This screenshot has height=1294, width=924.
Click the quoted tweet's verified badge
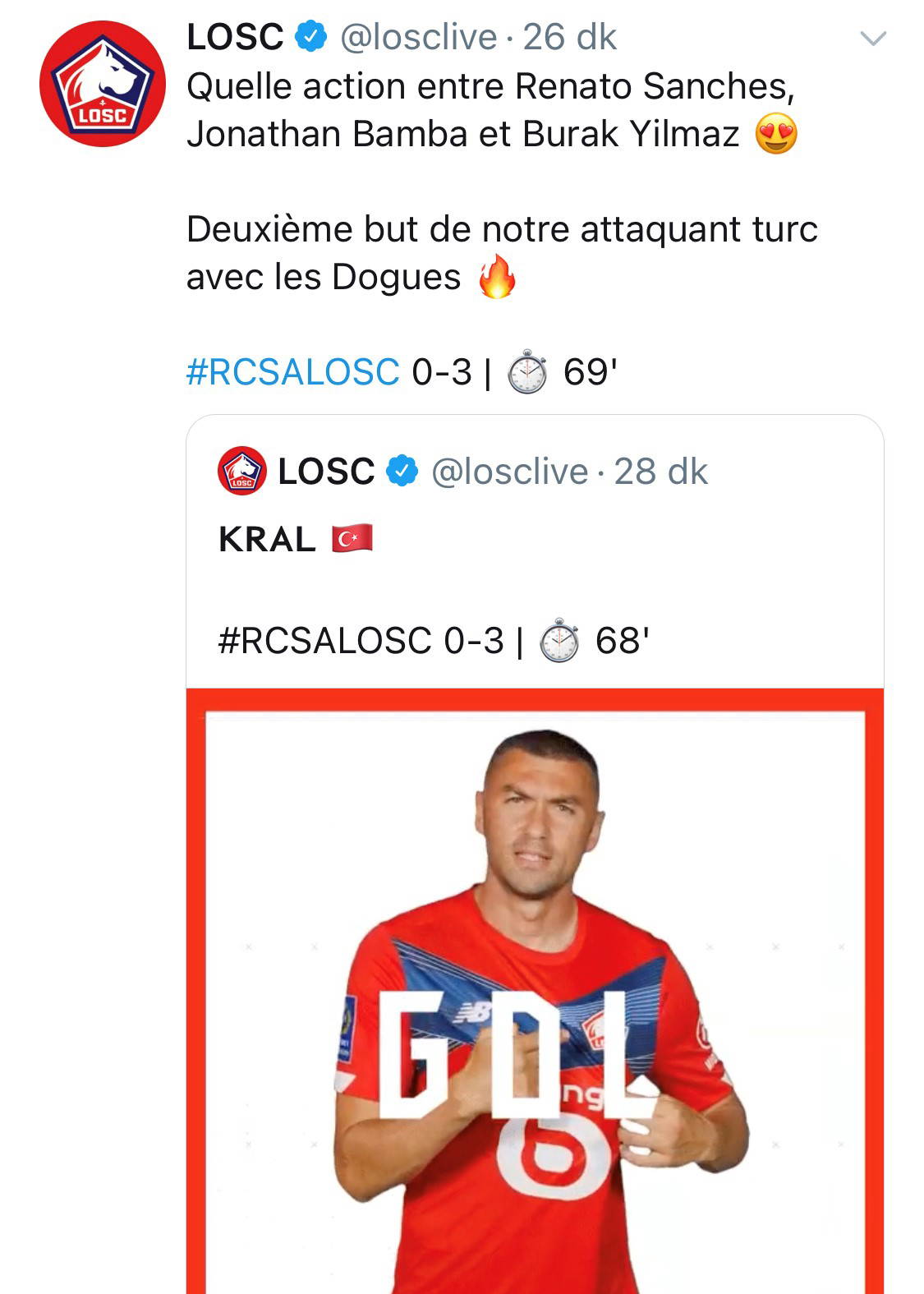point(402,472)
